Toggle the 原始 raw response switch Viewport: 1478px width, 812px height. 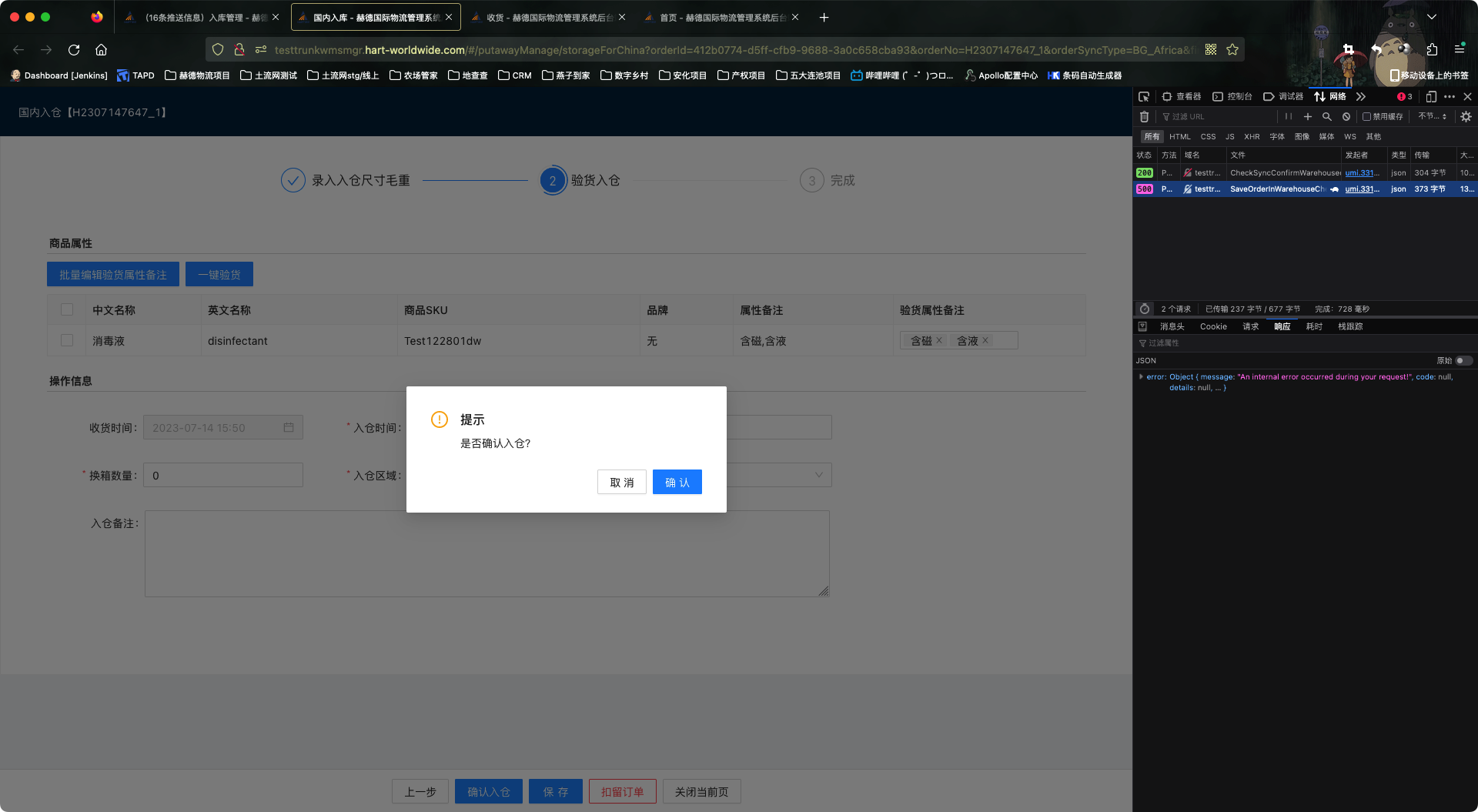point(1463,360)
